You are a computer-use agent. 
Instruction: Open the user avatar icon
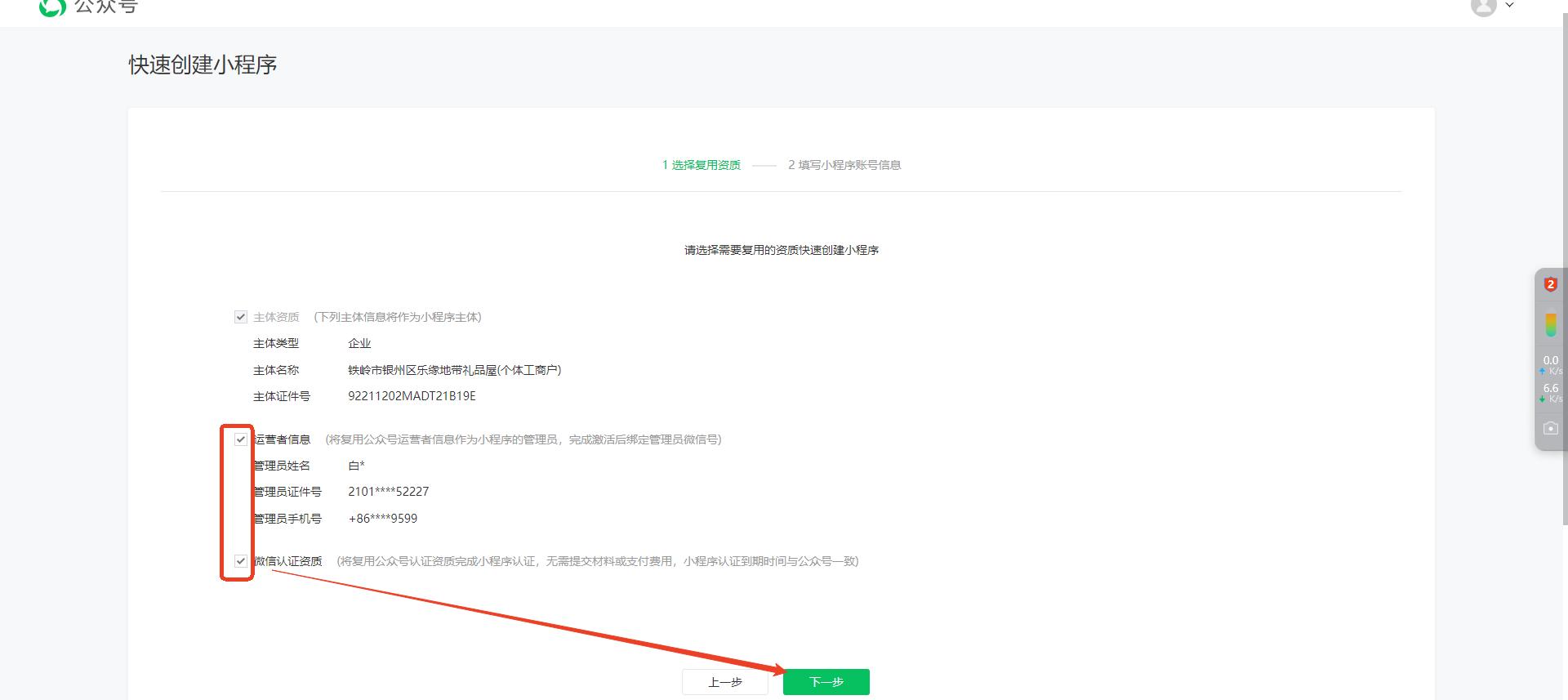click(x=1483, y=7)
